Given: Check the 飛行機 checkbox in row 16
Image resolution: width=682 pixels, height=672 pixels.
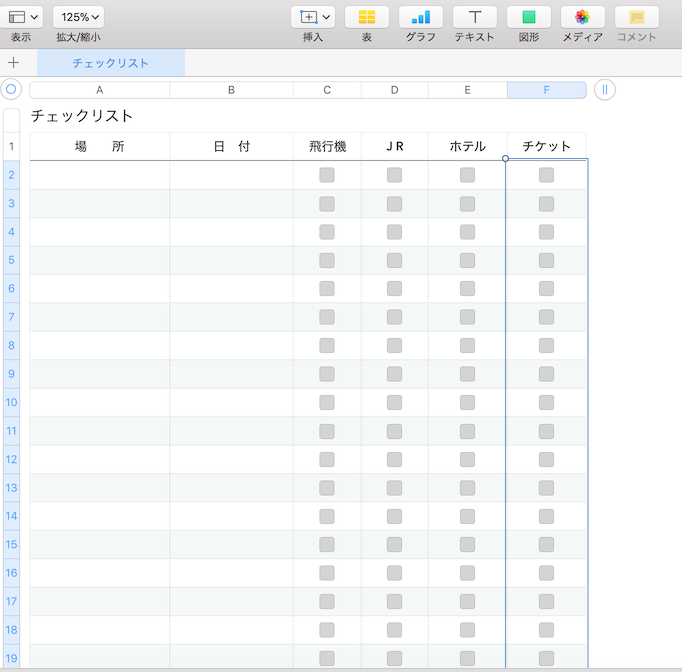Looking at the screenshot, I should pyautogui.click(x=327, y=573).
